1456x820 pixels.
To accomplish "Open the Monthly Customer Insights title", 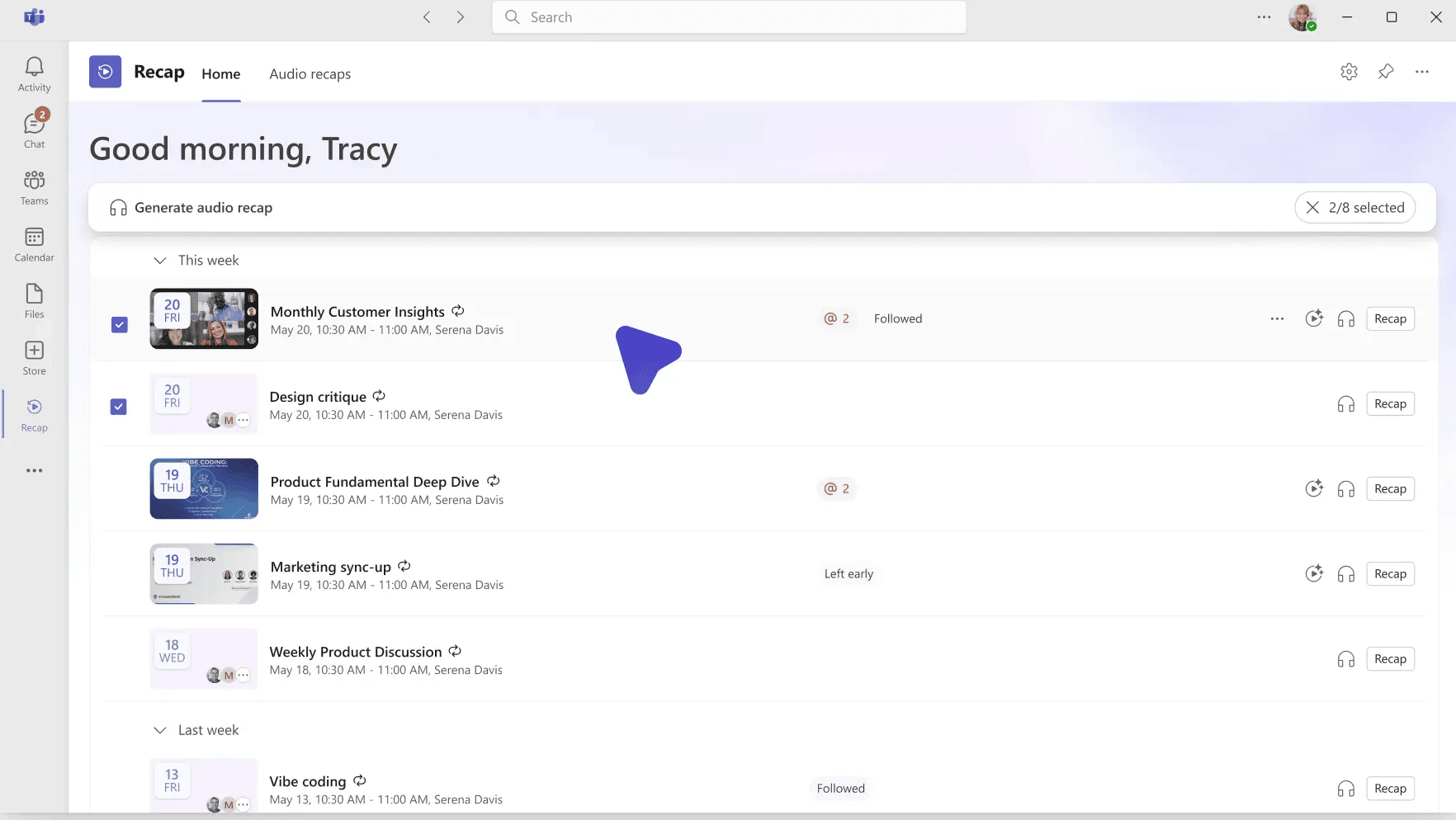I will click(x=357, y=312).
